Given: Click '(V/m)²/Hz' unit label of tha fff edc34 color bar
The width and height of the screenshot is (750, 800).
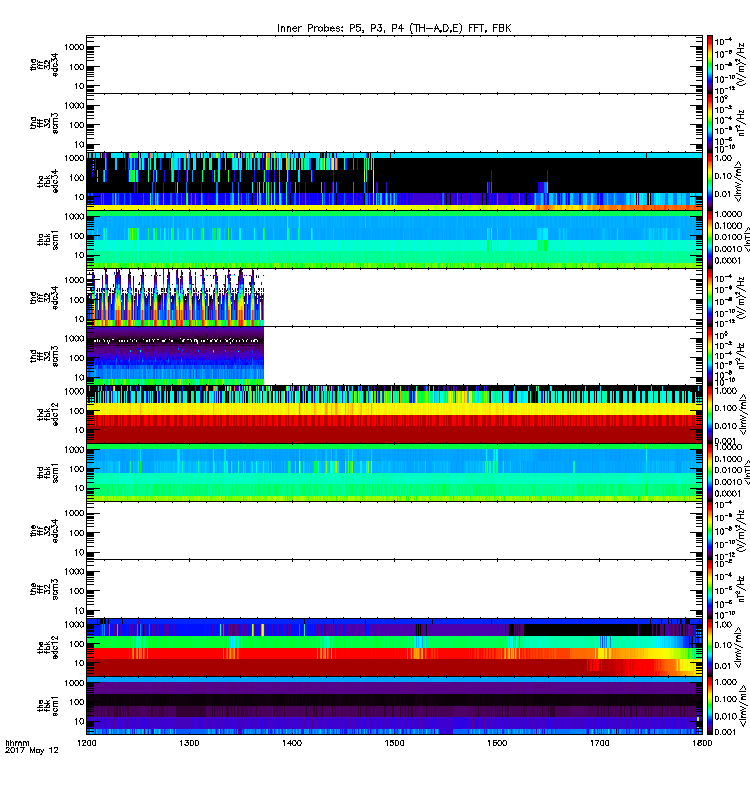Looking at the screenshot, I should click(x=742, y=64).
